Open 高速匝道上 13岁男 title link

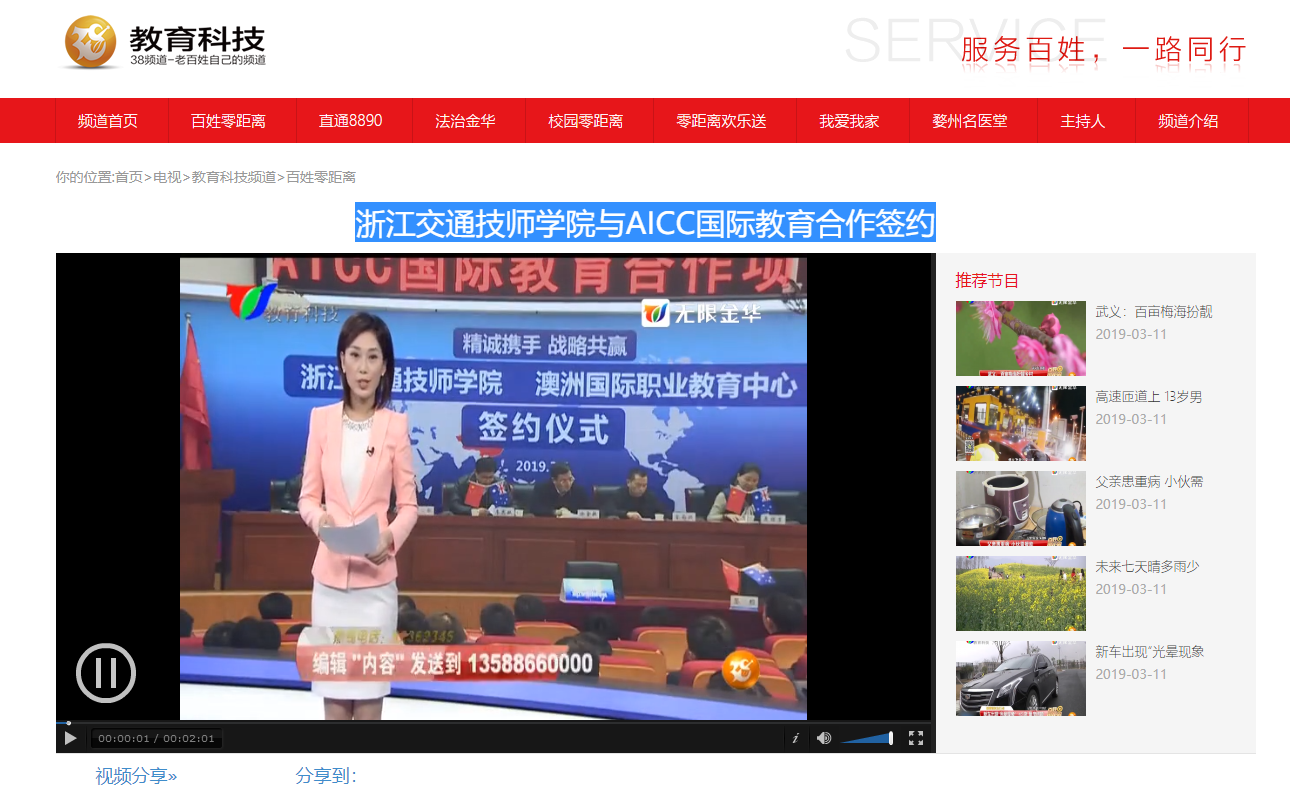pyautogui.click(x=1148, y=397)
